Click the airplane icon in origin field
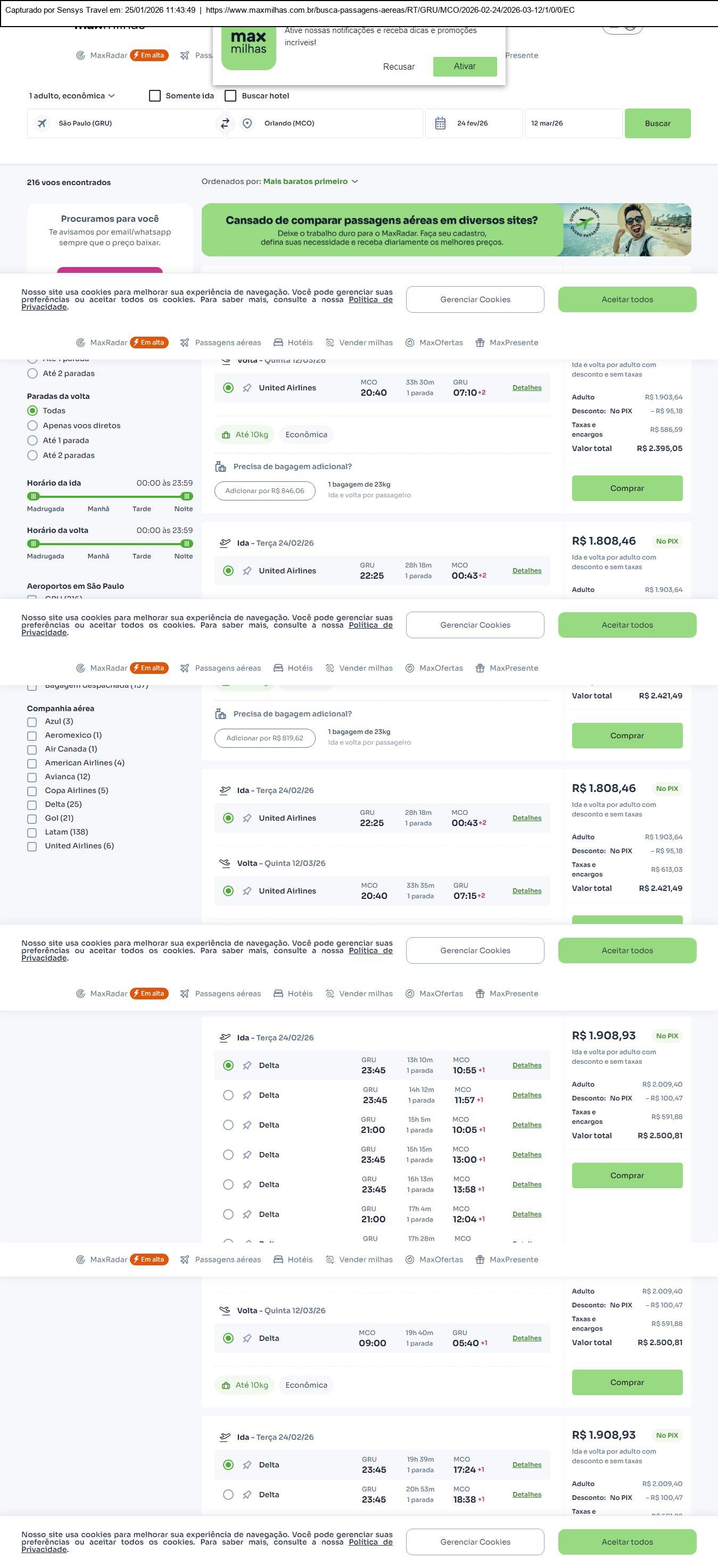Screen dimensions: 718x1568 pyautogui.click(x=42, y=123)
